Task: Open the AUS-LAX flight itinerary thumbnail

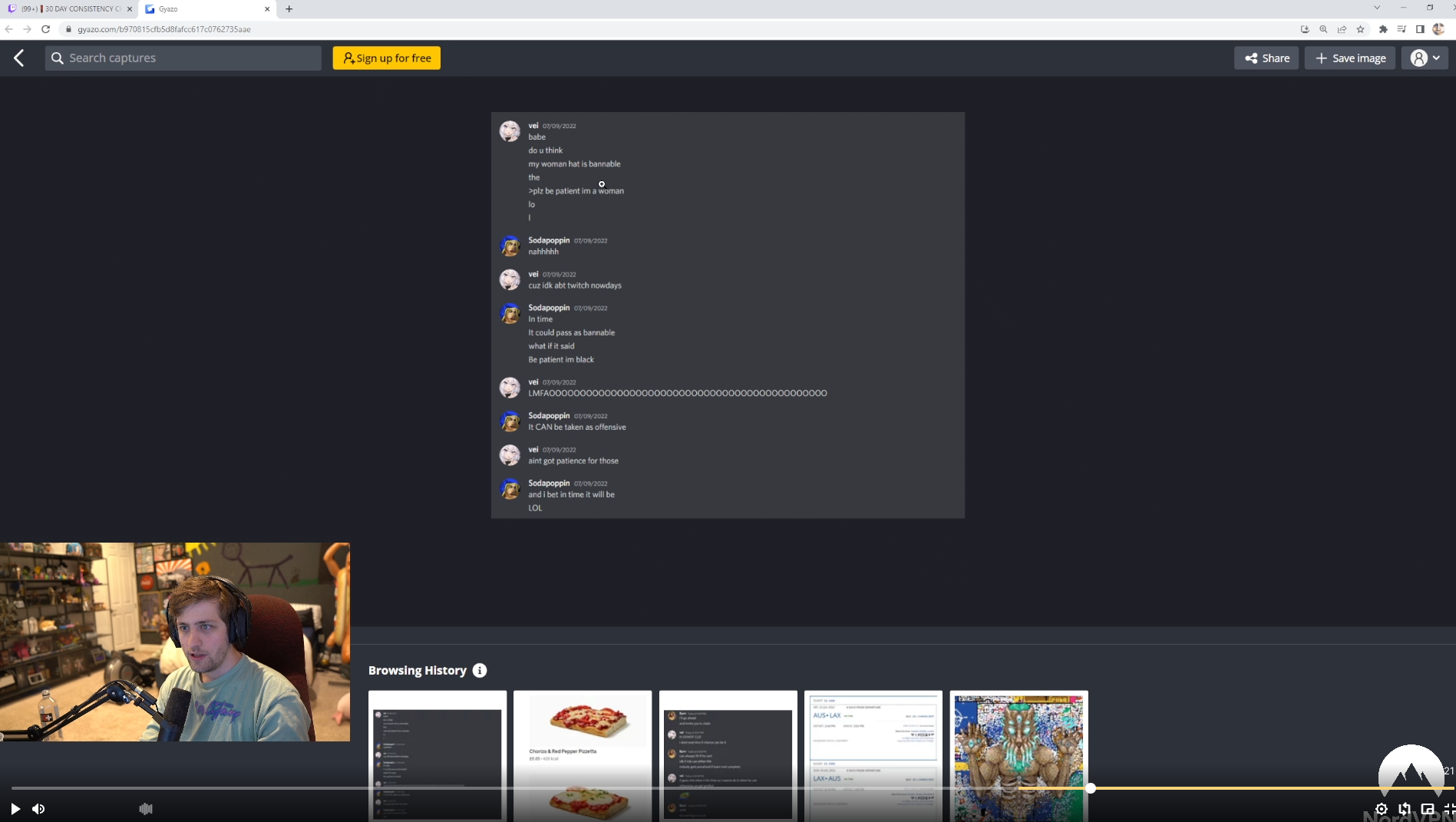Action: point(873,755)
